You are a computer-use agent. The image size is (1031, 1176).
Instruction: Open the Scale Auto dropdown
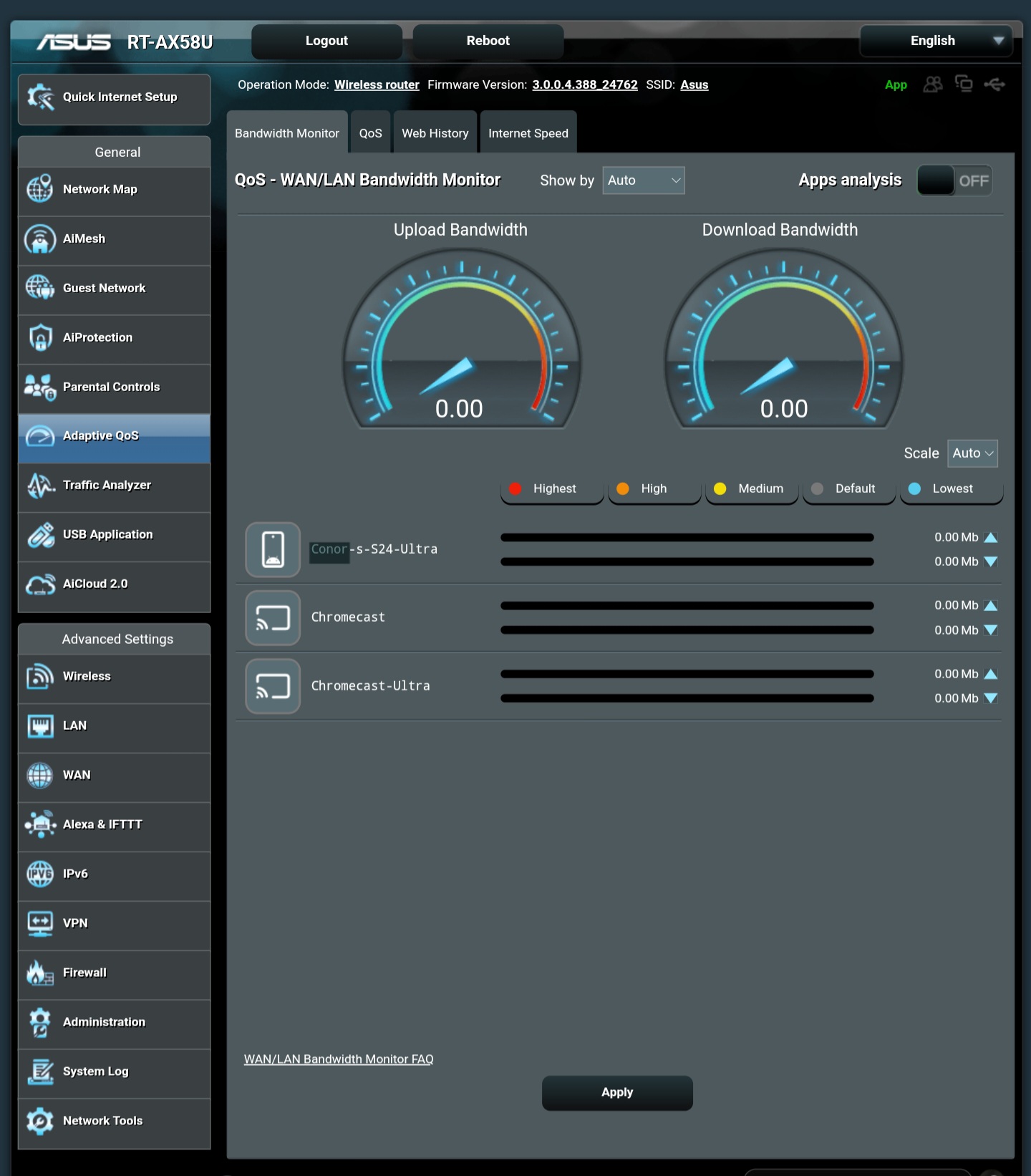(972, 453)
